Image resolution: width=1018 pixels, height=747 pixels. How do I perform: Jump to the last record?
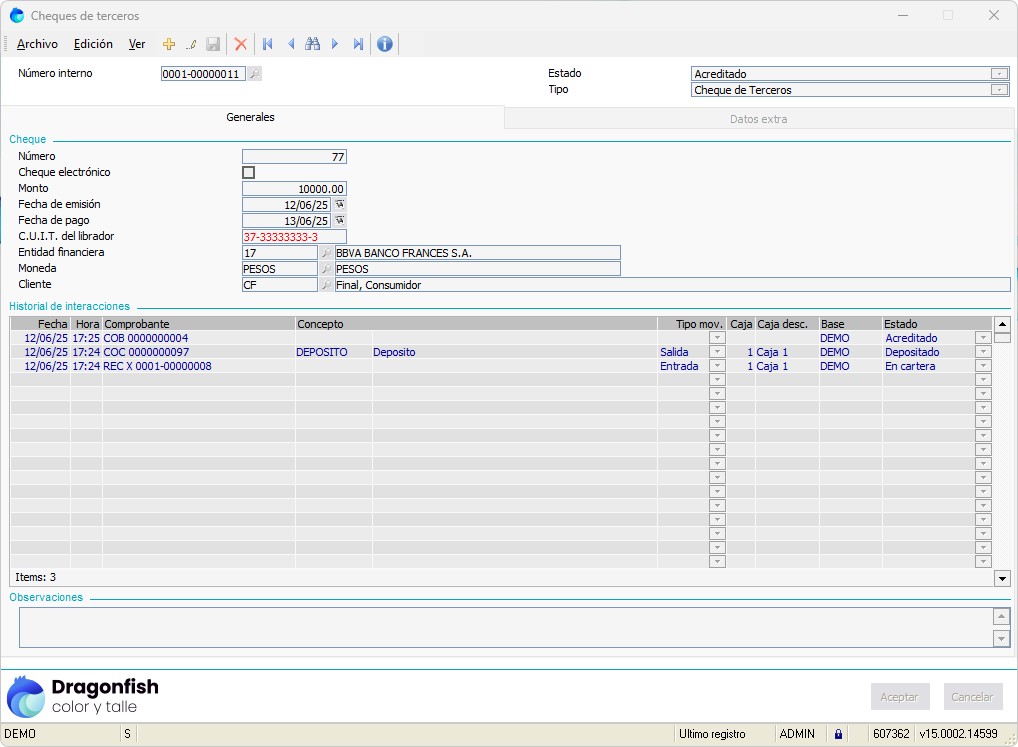358,44
